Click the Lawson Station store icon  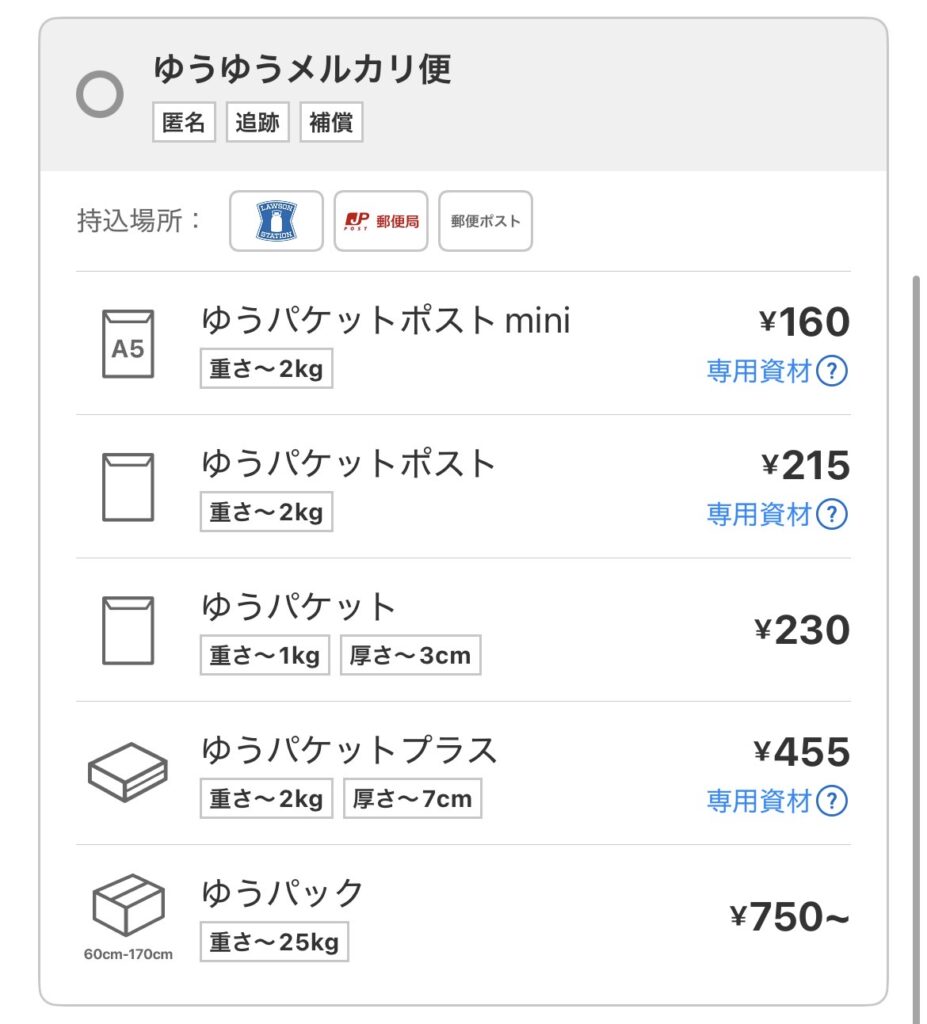pyautogui.click(x=276, y=221)
